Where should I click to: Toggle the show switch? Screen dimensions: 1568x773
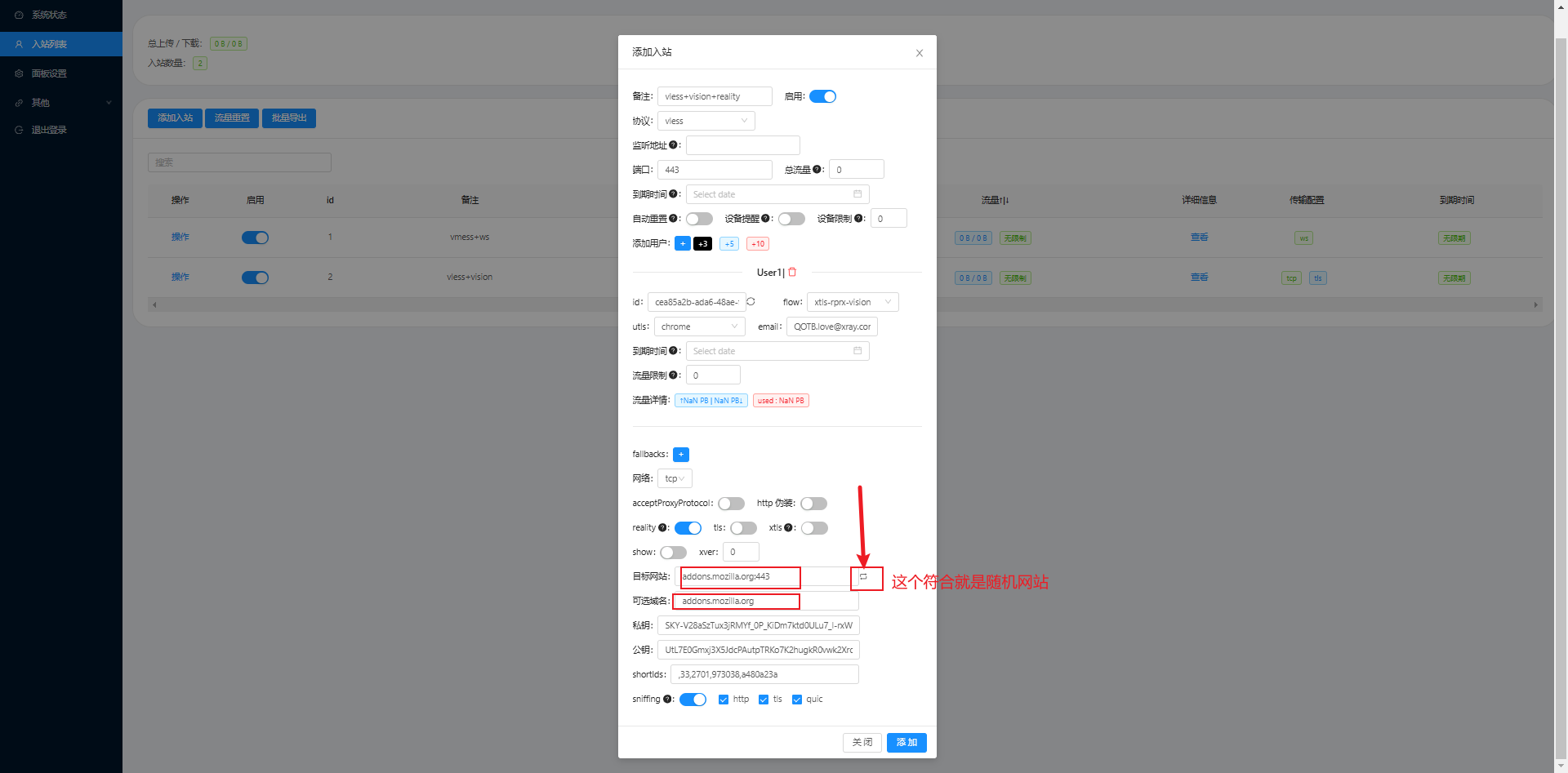point(673,553)
